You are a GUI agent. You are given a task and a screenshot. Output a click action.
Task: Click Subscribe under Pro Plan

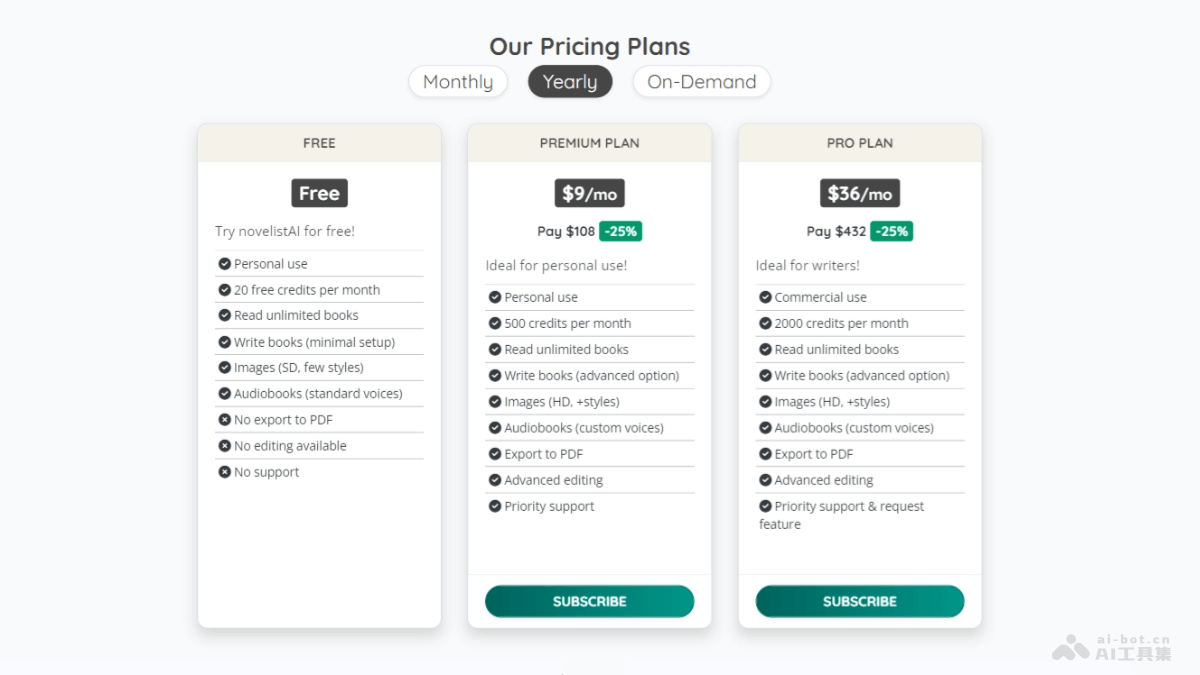859,601
